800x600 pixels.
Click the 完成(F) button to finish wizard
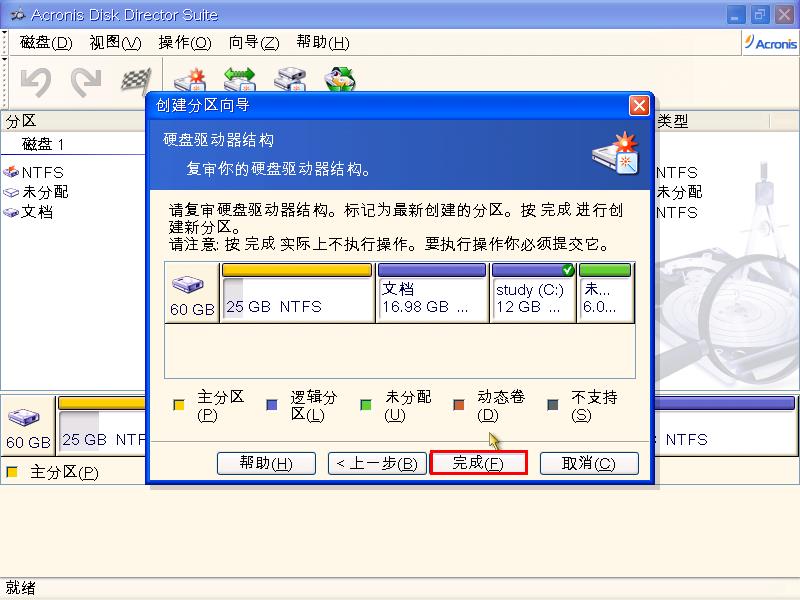pyautogui.click(x=478, y=462)
